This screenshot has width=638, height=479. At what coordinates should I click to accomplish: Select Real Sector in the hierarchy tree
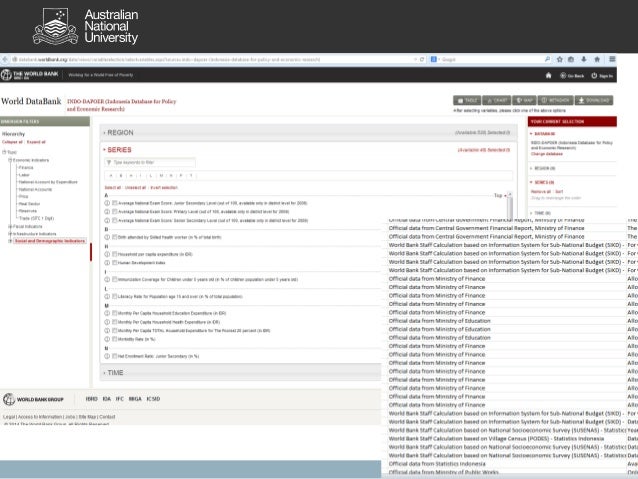(29, 204)
